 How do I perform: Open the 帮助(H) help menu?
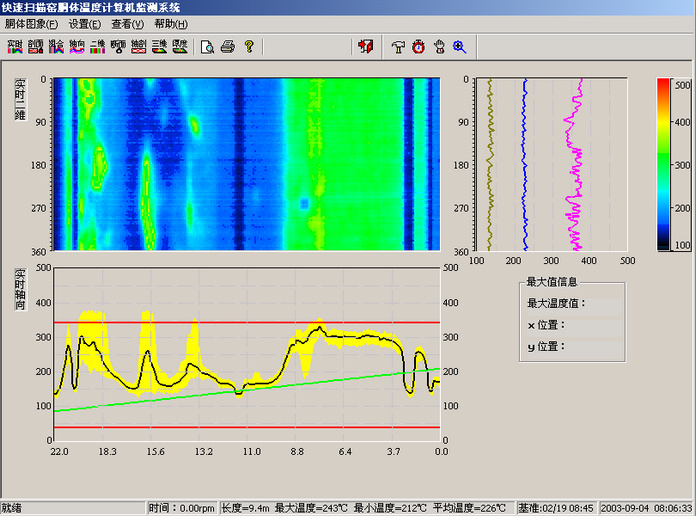tap(170, 23)
